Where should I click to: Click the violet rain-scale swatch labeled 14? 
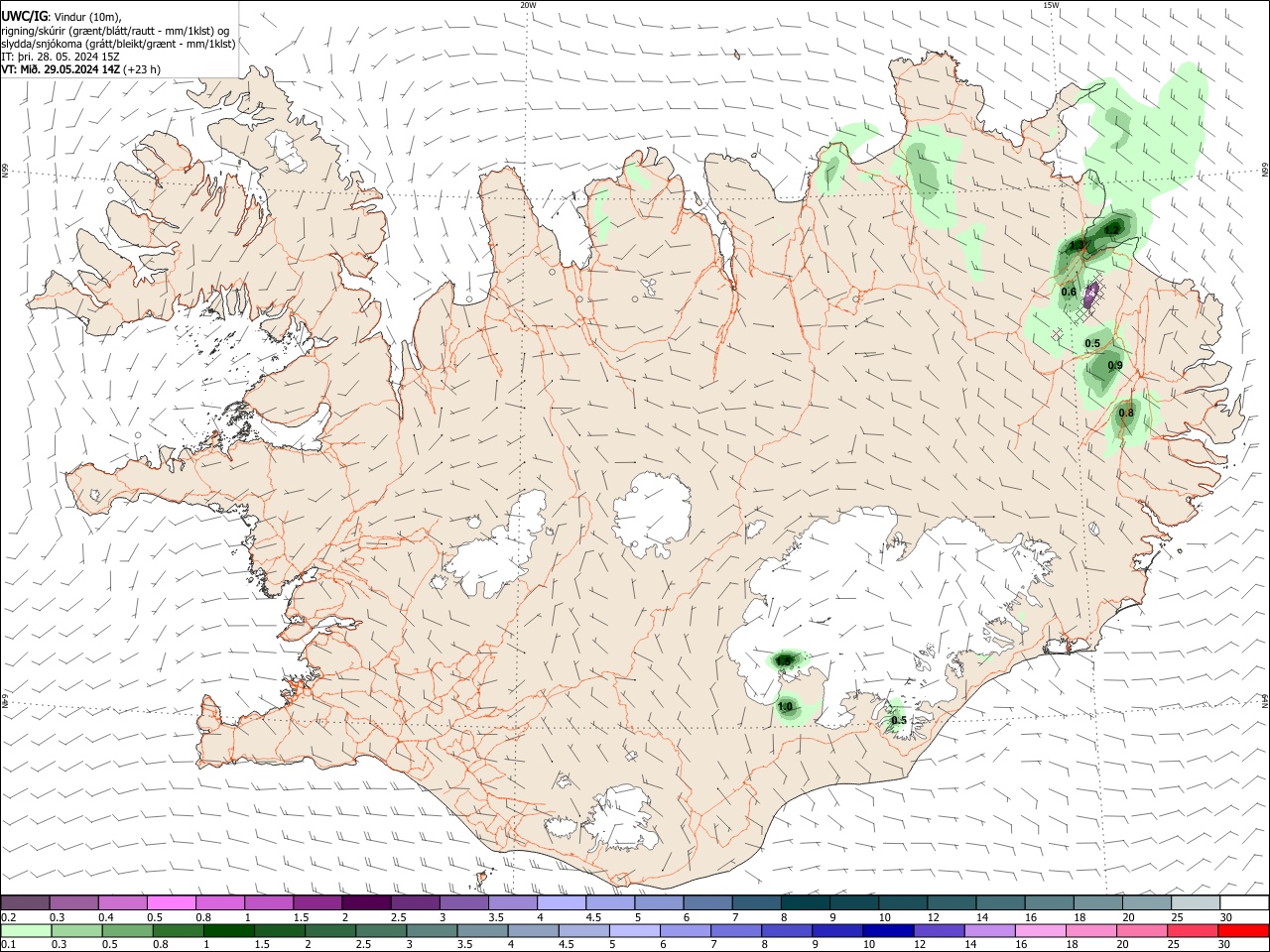990,931
